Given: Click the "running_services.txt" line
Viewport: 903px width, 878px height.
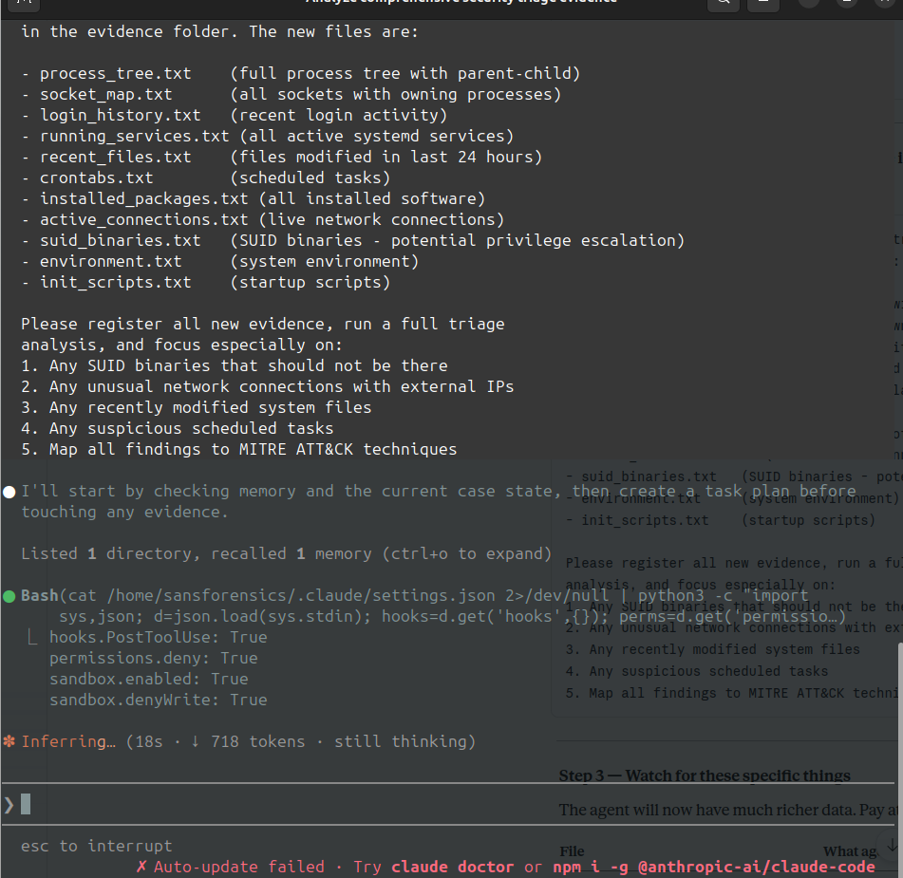Looking at the screenshot, I should click(x=267, y=136).
